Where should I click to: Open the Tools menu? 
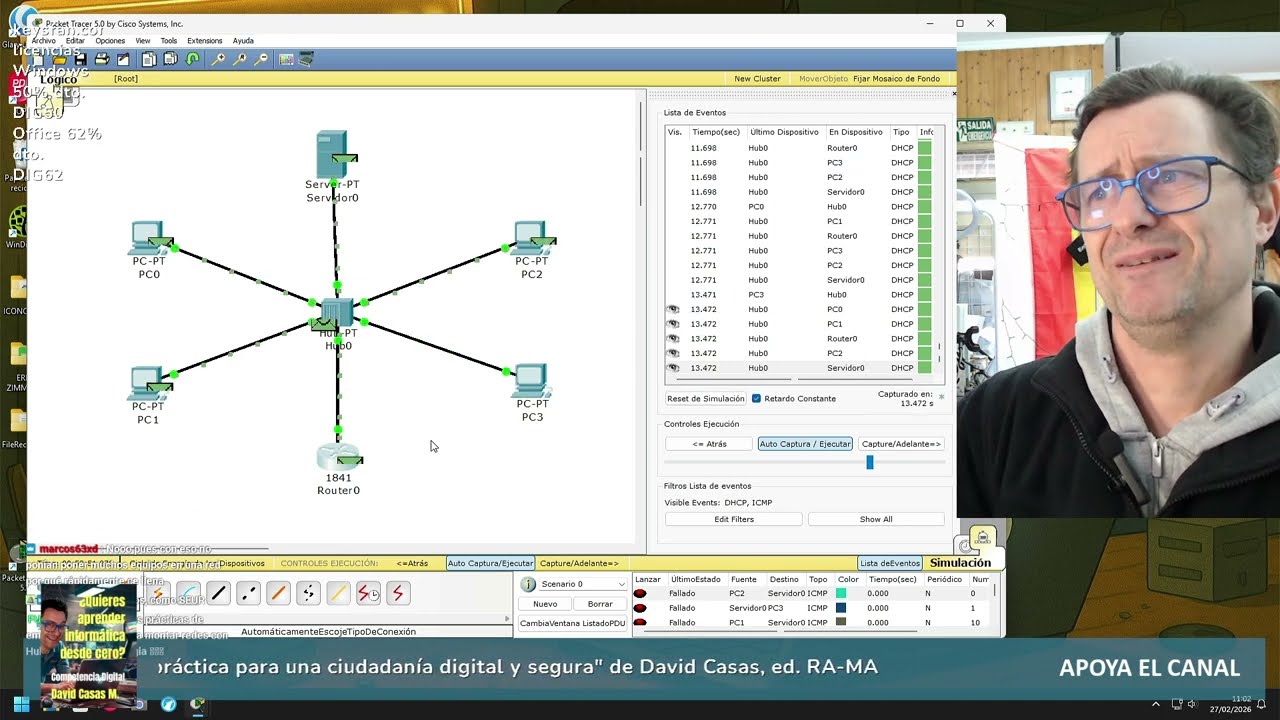tap(169, 41)
